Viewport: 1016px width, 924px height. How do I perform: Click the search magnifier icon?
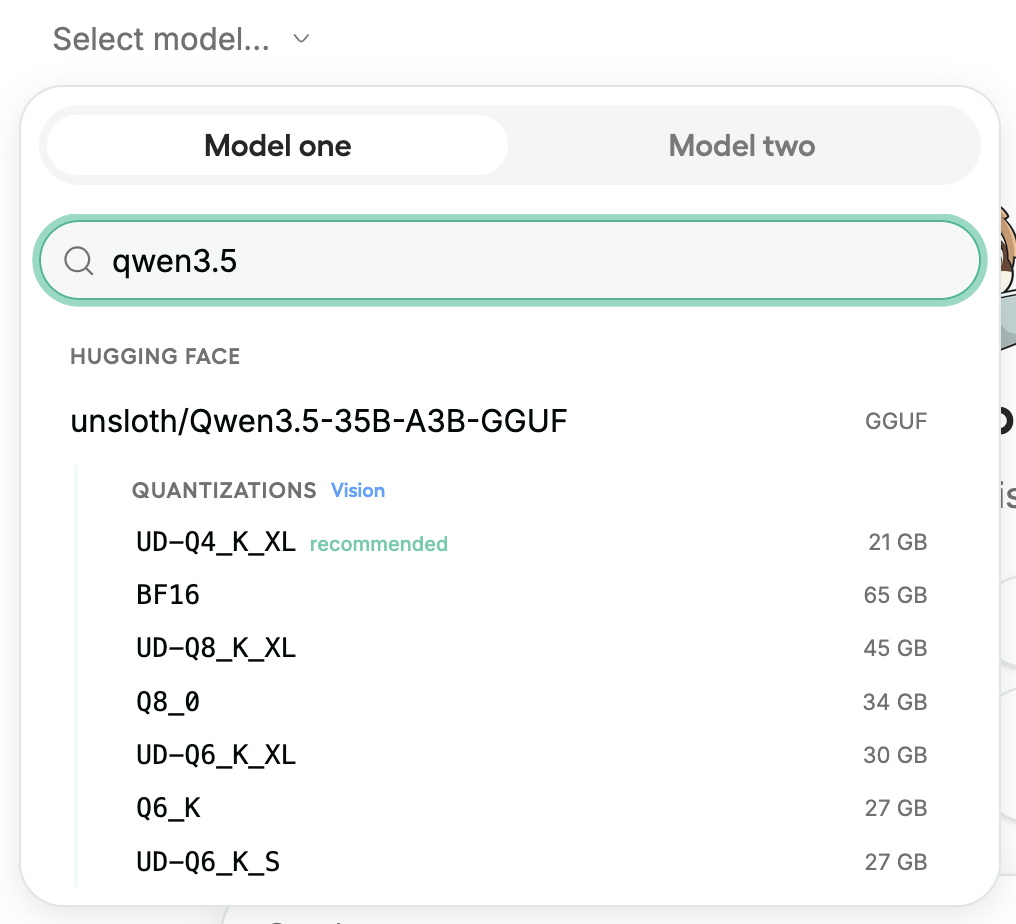tap(78, 261)
